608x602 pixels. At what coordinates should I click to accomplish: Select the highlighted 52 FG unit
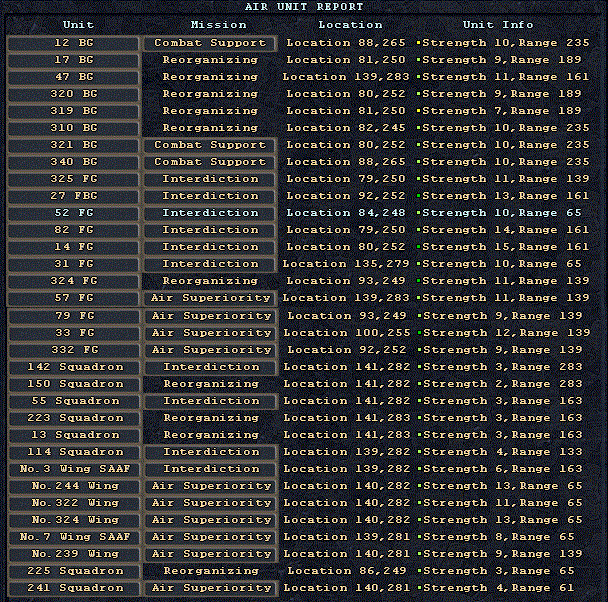73,214
